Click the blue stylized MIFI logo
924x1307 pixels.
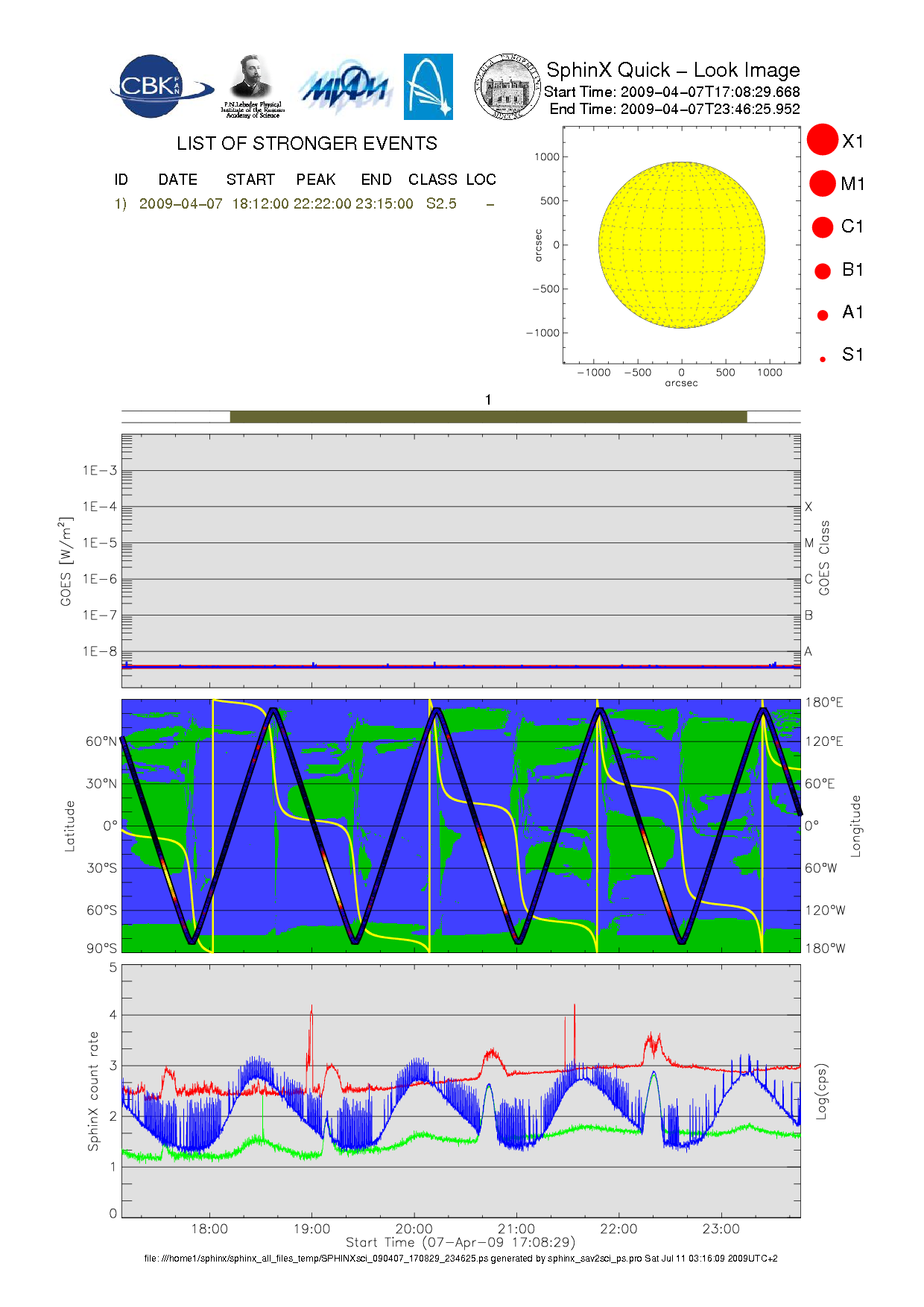pos(345,88)
